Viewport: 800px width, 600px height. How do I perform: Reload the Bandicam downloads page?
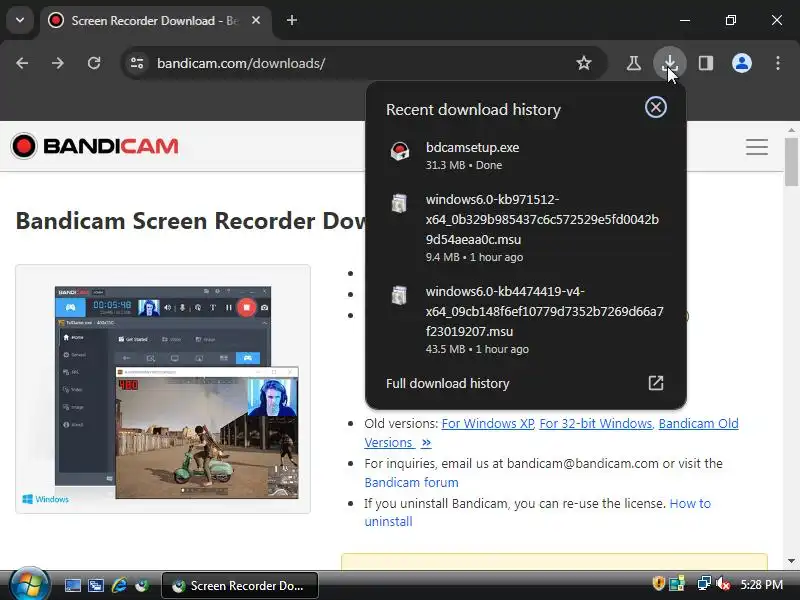94,63
